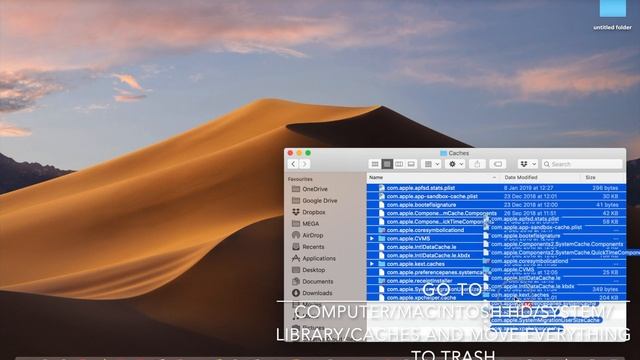The height and width of the screenshot is (360, 640).
Task: Click the Edit Tags toolbar button
Action: (x=498, y=164)
